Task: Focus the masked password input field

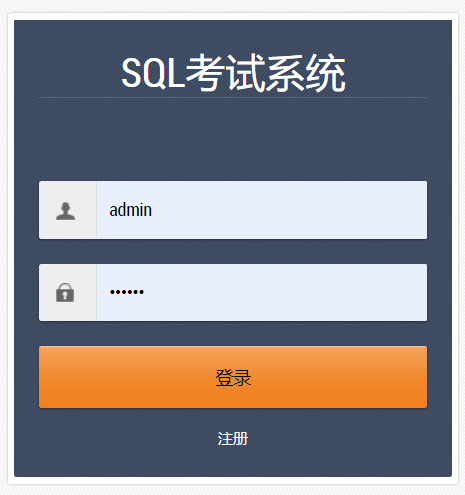Action: 262,293
